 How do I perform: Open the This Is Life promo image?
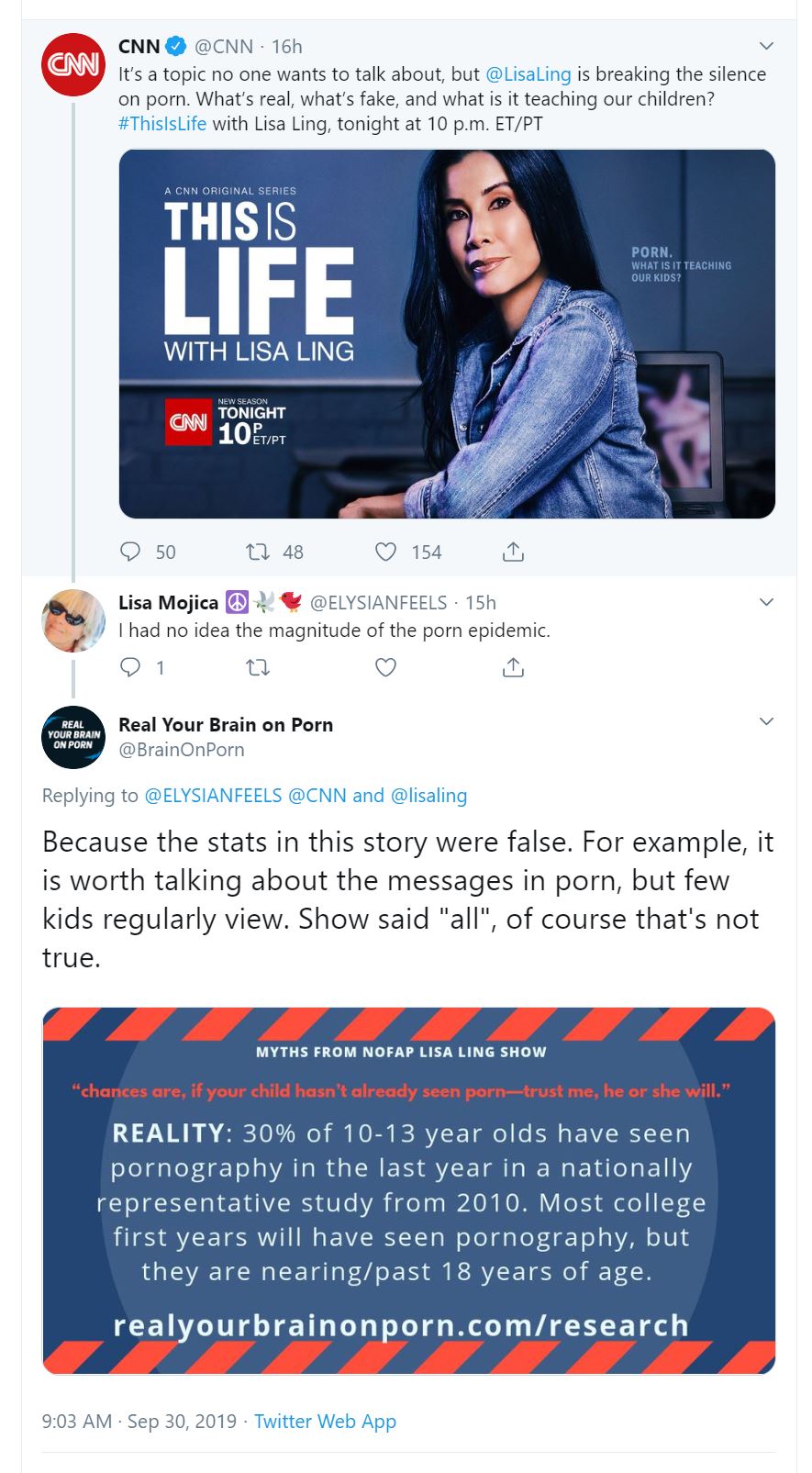[x=447, y=334]
